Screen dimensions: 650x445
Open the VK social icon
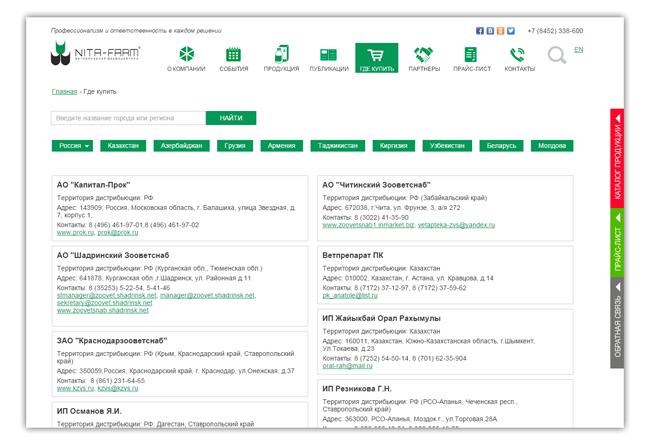click(490, 31)
